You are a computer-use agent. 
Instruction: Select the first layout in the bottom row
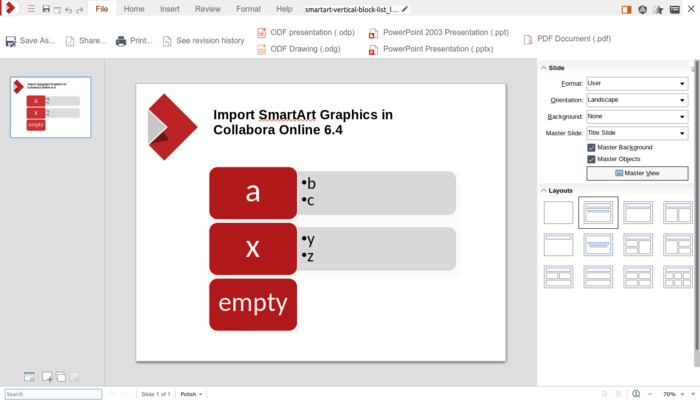[558, 277]
